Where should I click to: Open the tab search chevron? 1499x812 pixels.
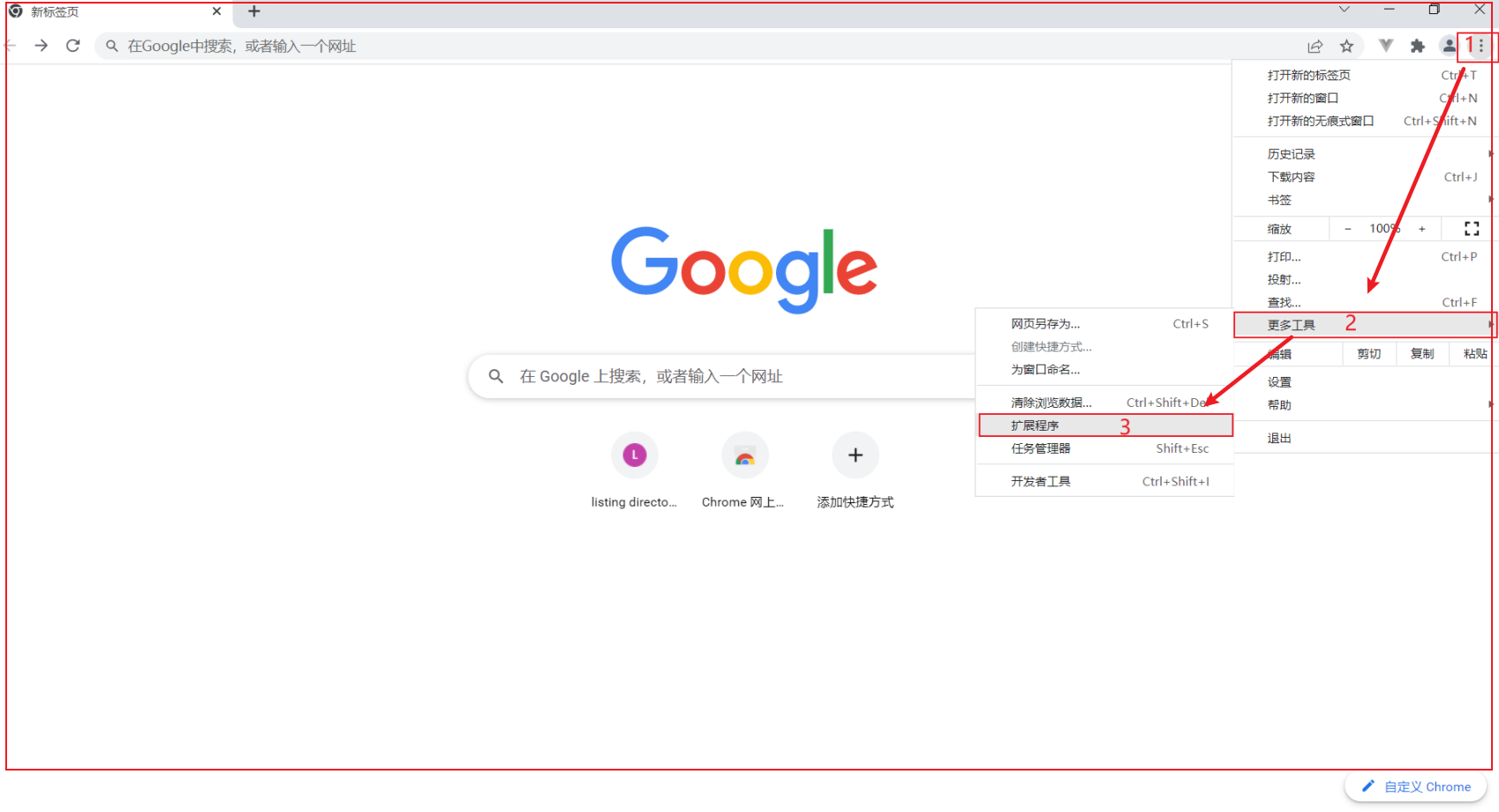[1344, 10]
